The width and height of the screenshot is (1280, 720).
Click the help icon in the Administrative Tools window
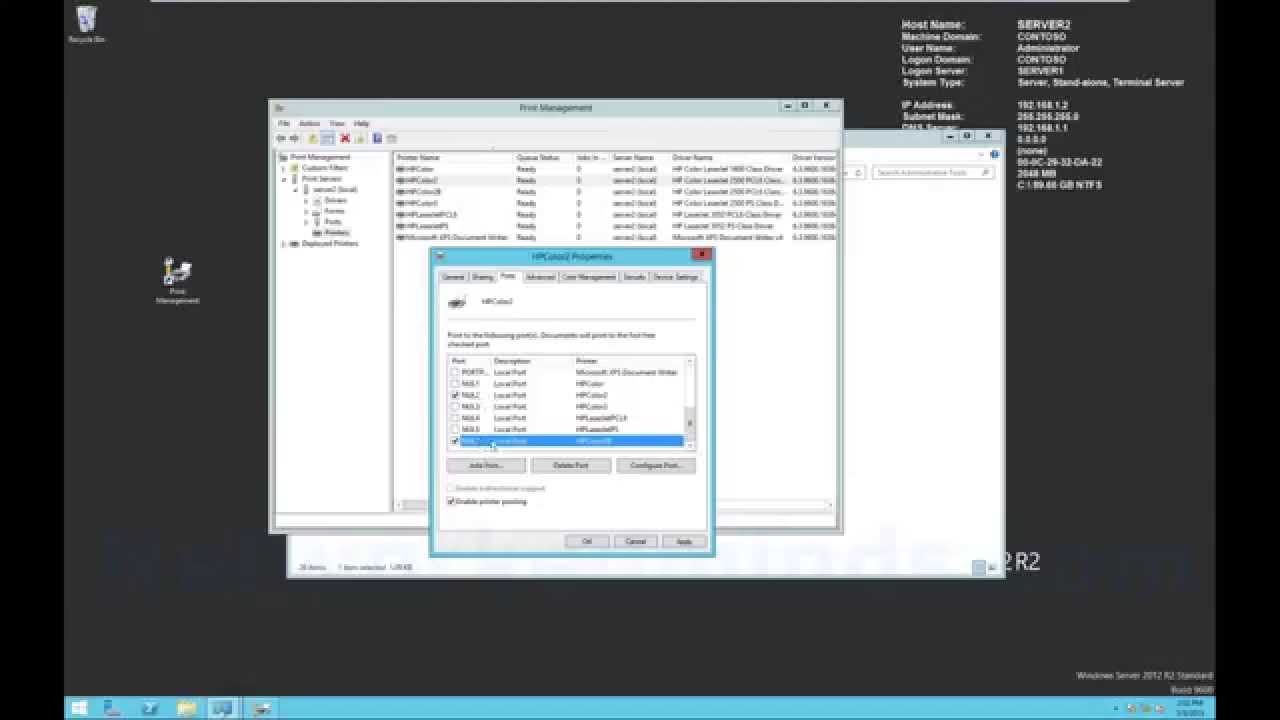pyautogui.click(x=995, y=155)
